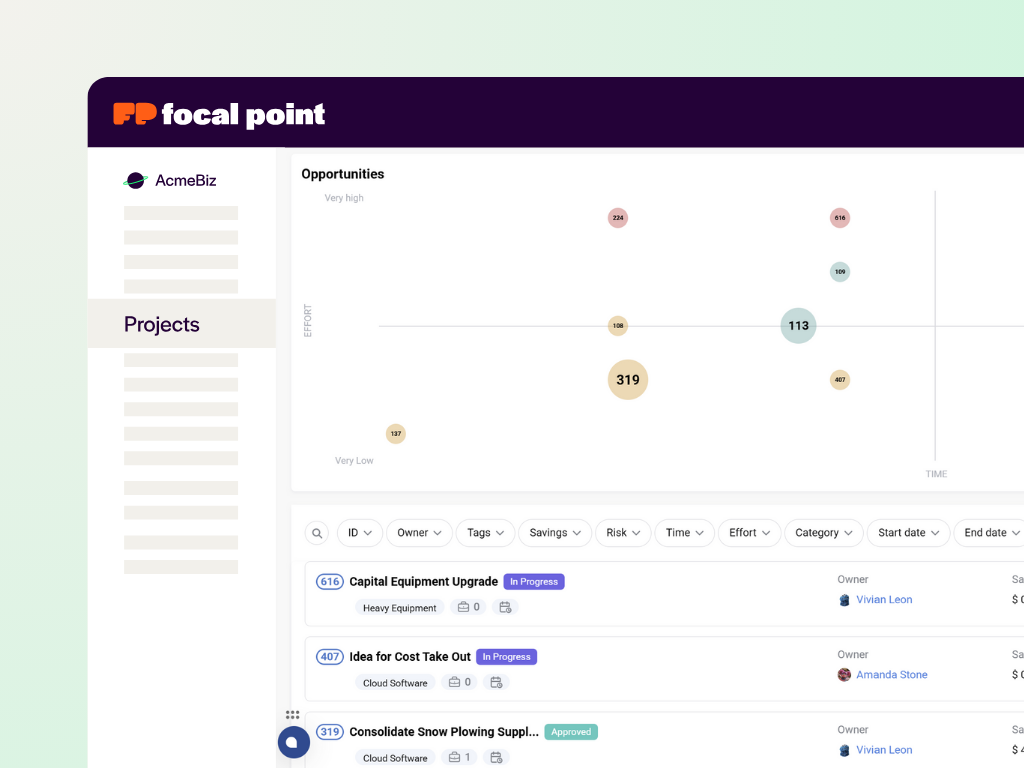Click Amanda Stone's avatar picture
This screenshot has height=768, width=1024.
tap(844, 675)
